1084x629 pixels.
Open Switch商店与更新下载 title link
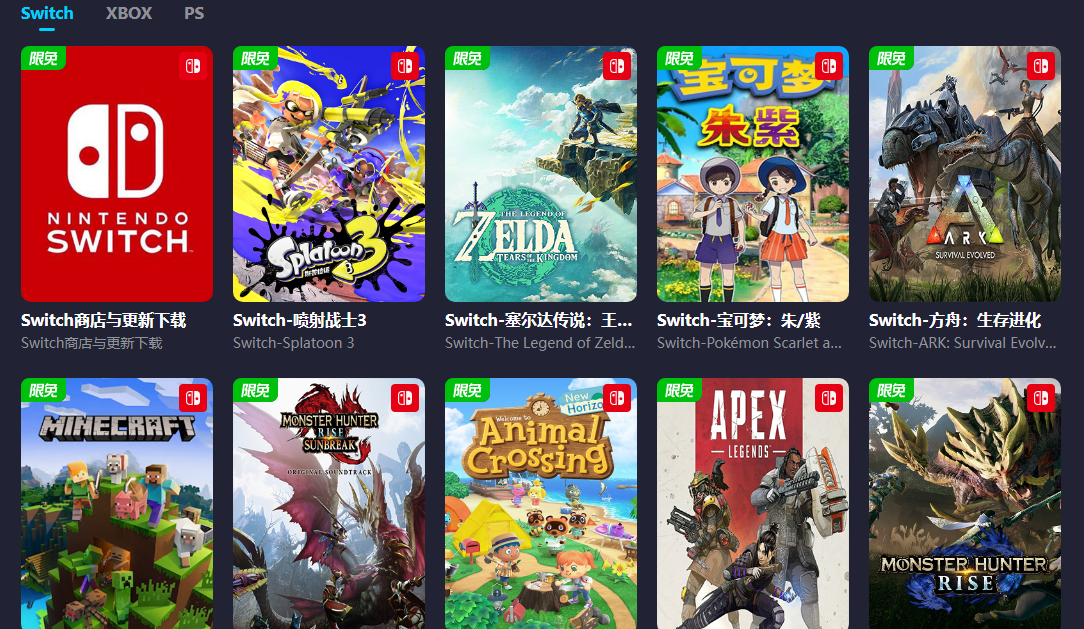(104, 320)
